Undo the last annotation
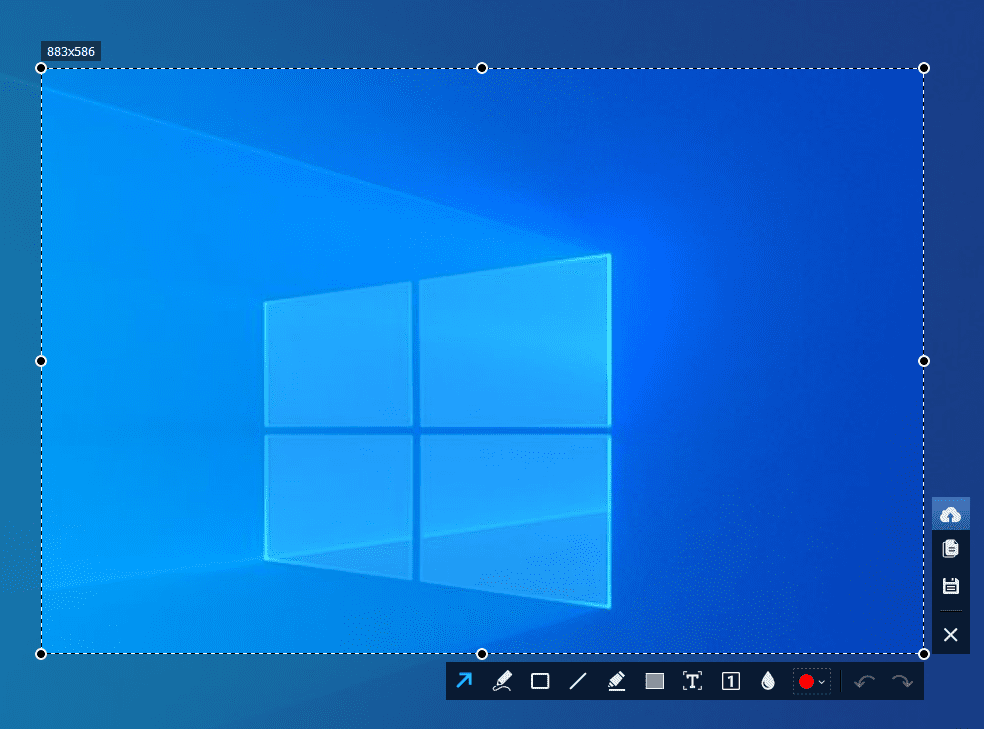984x729 pixels. [865, 681]
